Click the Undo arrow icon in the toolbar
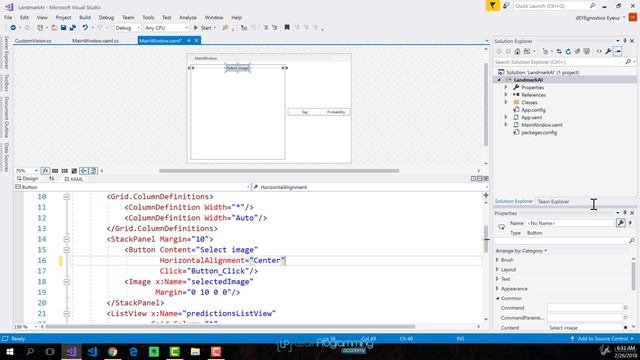This screenshot has width=640, height=360. click(85, 28)
